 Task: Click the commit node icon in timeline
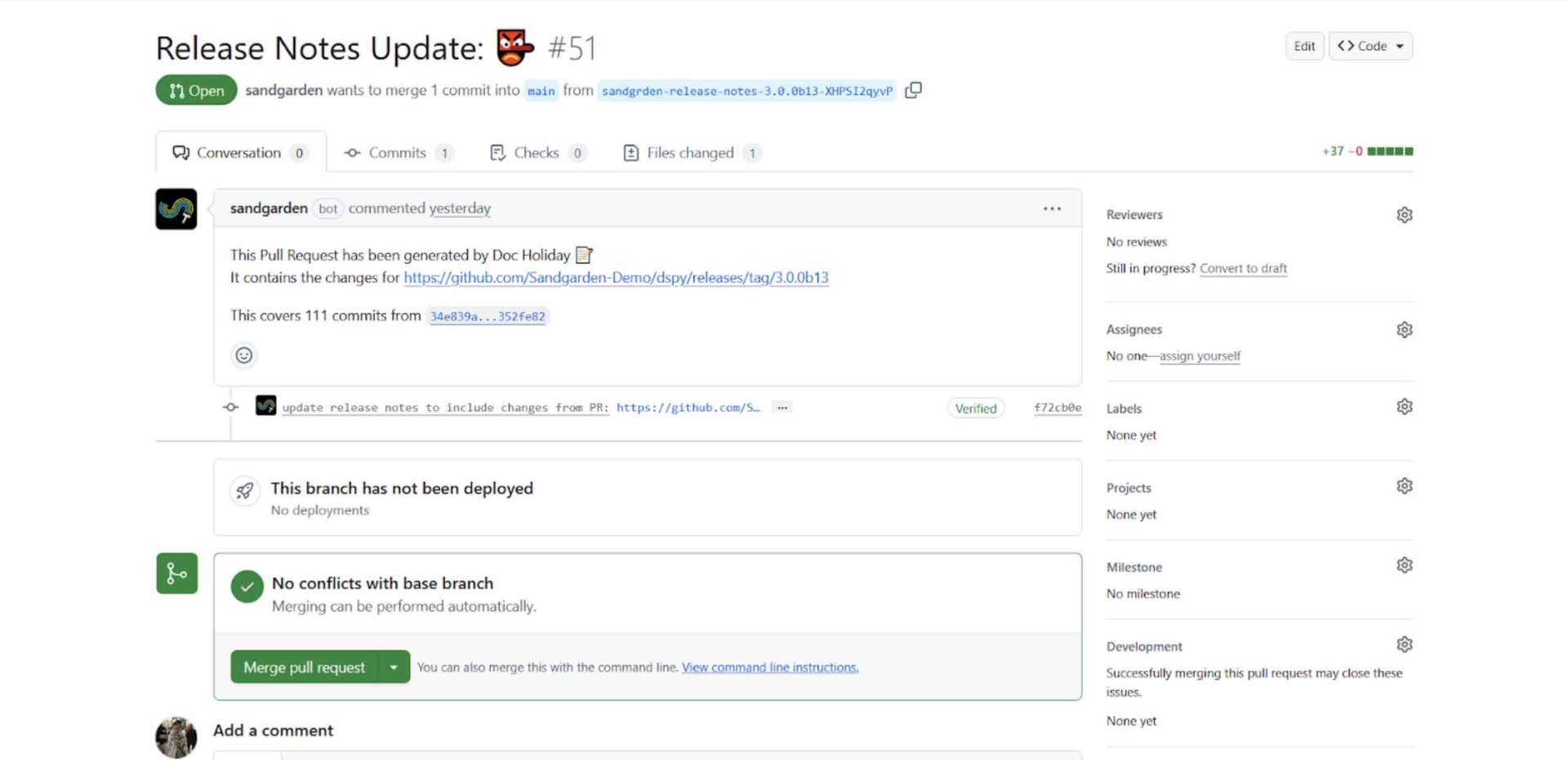tap(231, 407)
